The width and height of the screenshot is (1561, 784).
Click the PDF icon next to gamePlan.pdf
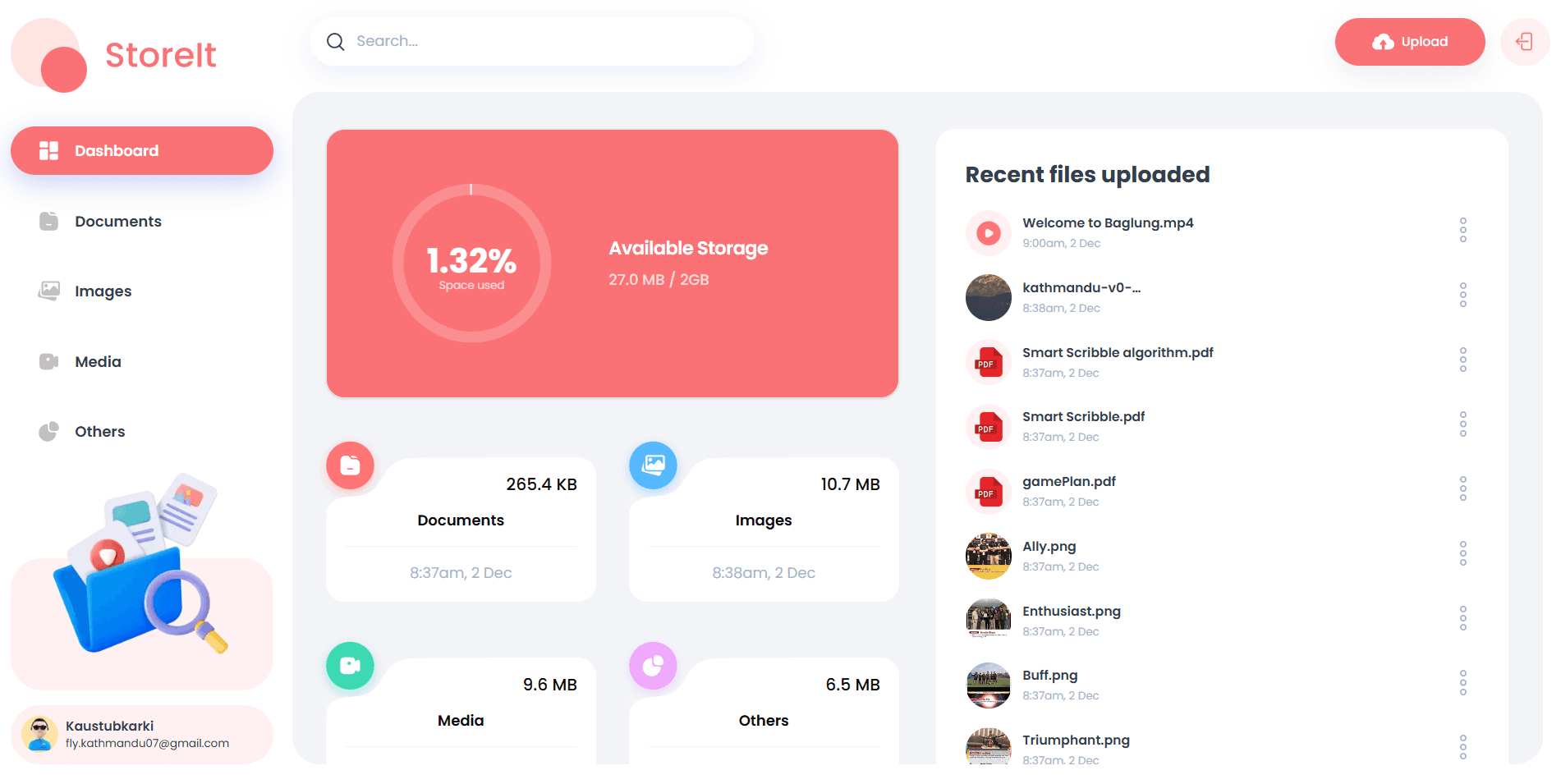pos(988,491)
